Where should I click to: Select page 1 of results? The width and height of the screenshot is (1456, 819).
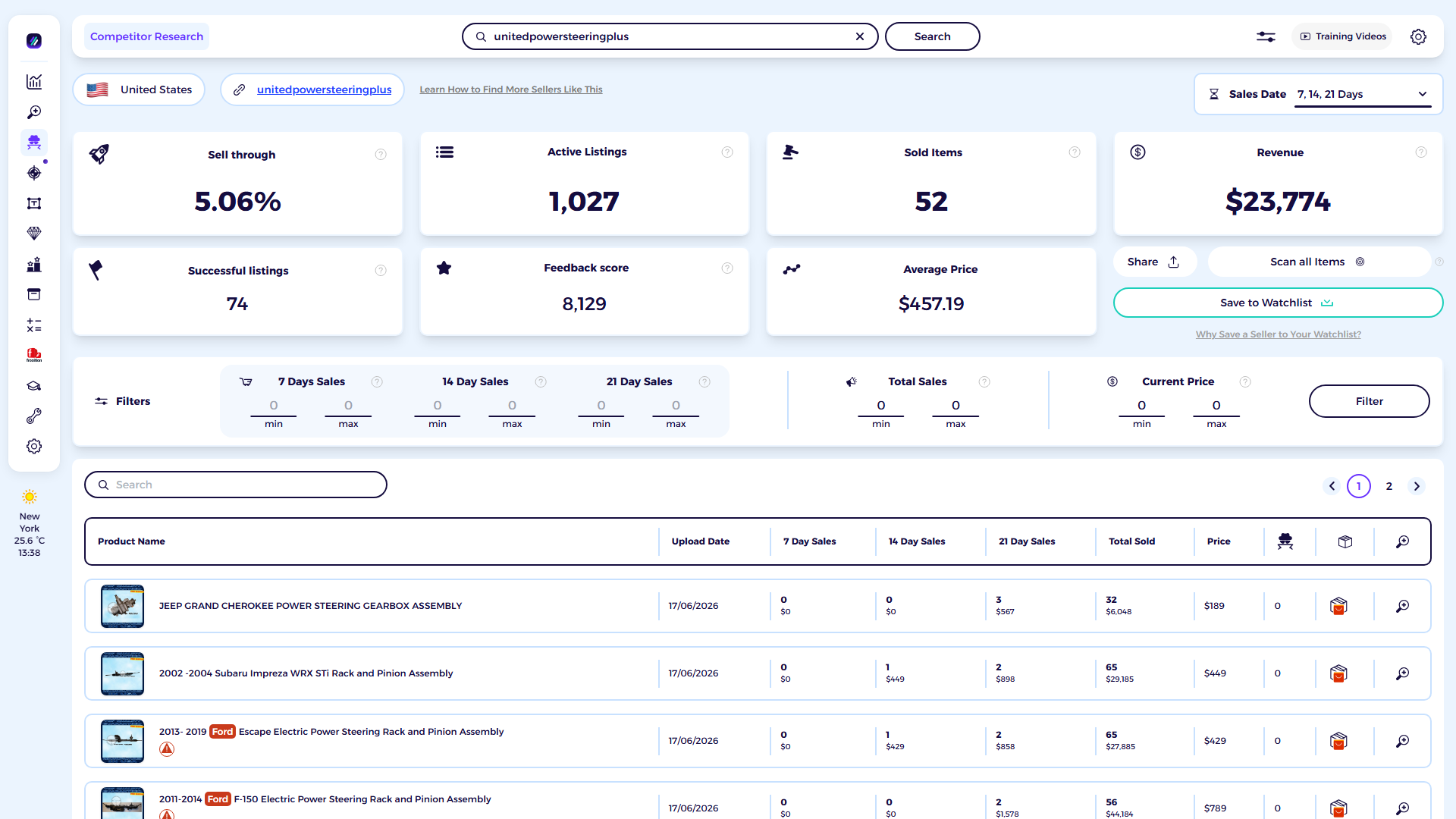[x=1359, y=486]
